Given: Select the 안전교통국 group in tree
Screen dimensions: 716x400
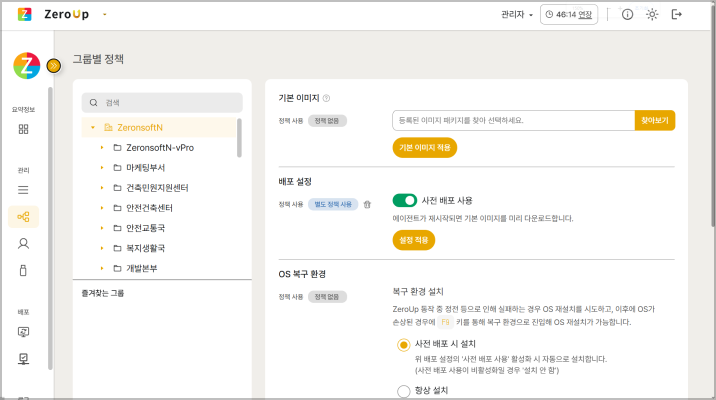Looking at the screenshot, I should coord(146,228).
